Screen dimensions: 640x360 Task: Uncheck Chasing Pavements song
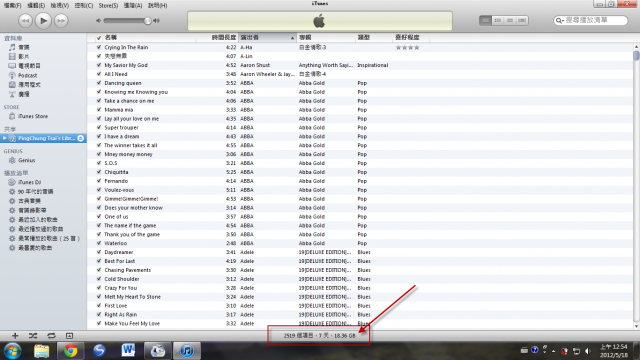tap(99, 270)
